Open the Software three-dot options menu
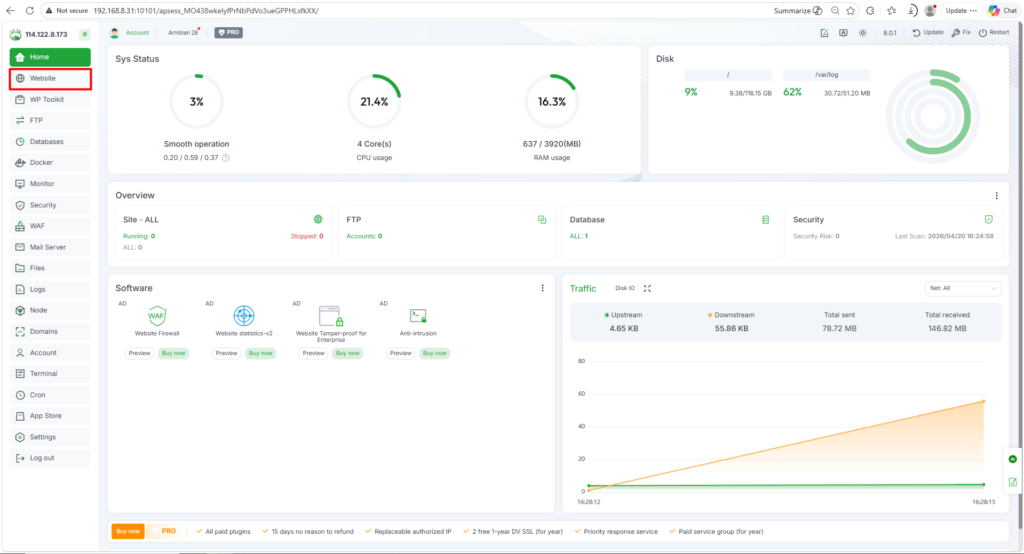The width and height of the screenshot is (1024, 554). coord(543,288)
